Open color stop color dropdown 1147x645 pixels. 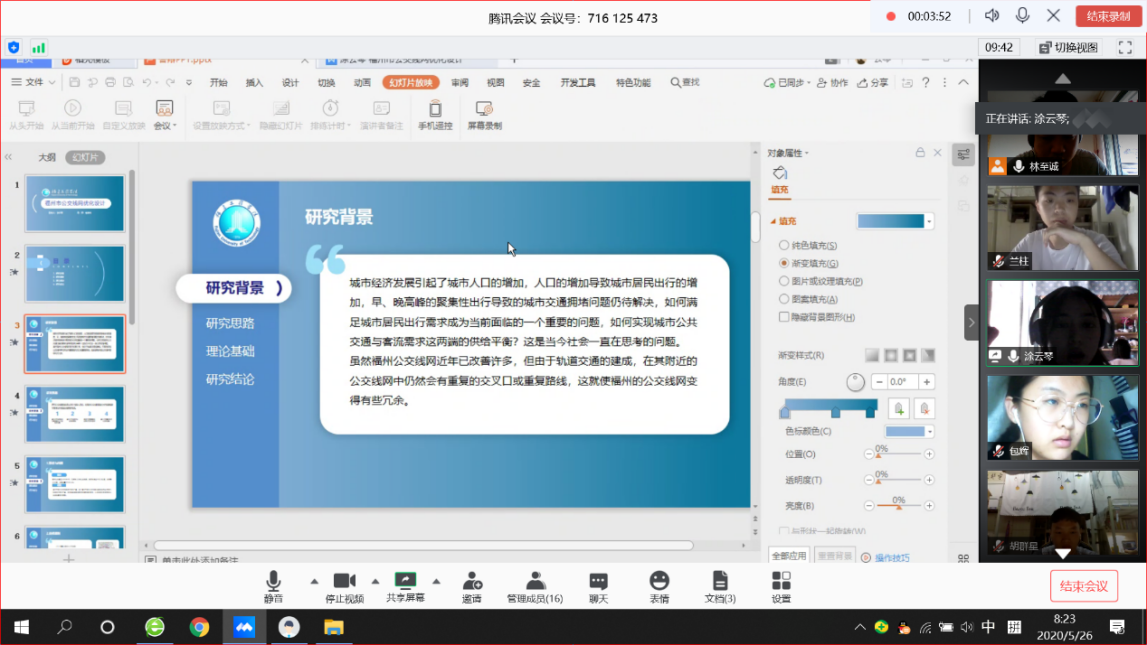(930, 431)
